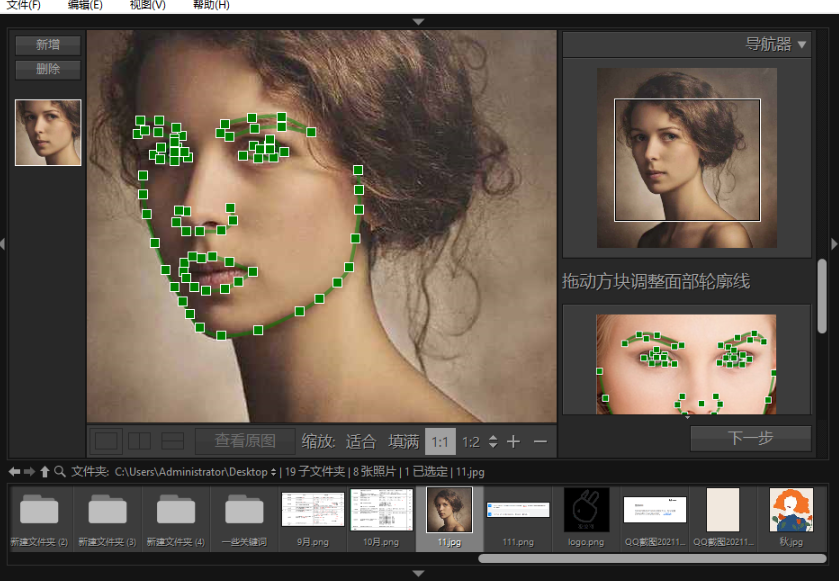The height and width of the screenshot is (581, 839).
Task: Go back using the left arrow in path bar
Action: [14, 471]
